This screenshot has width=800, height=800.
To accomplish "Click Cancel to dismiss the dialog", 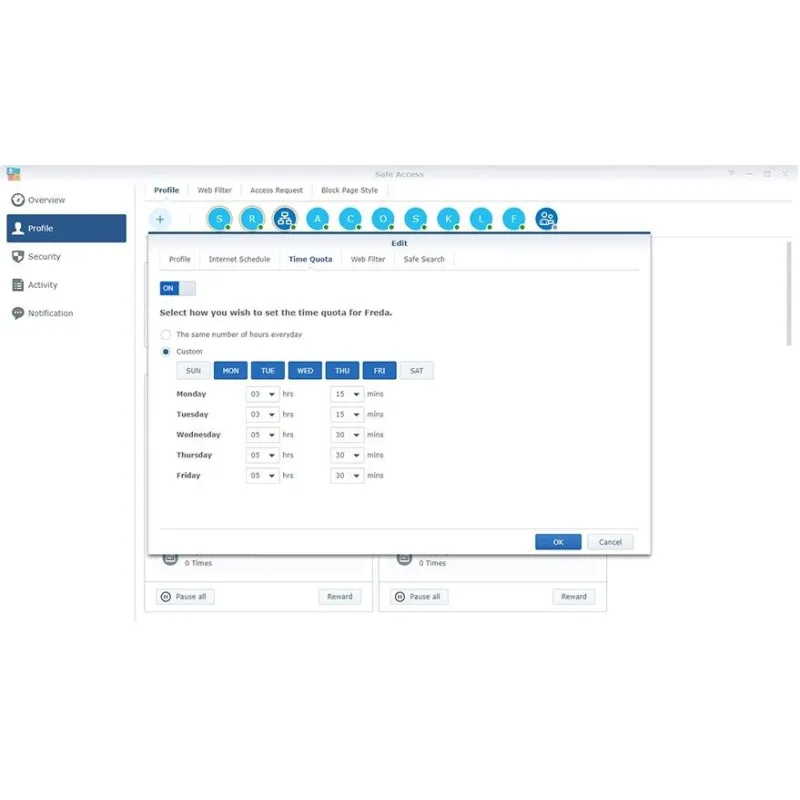I will [610, 542].
